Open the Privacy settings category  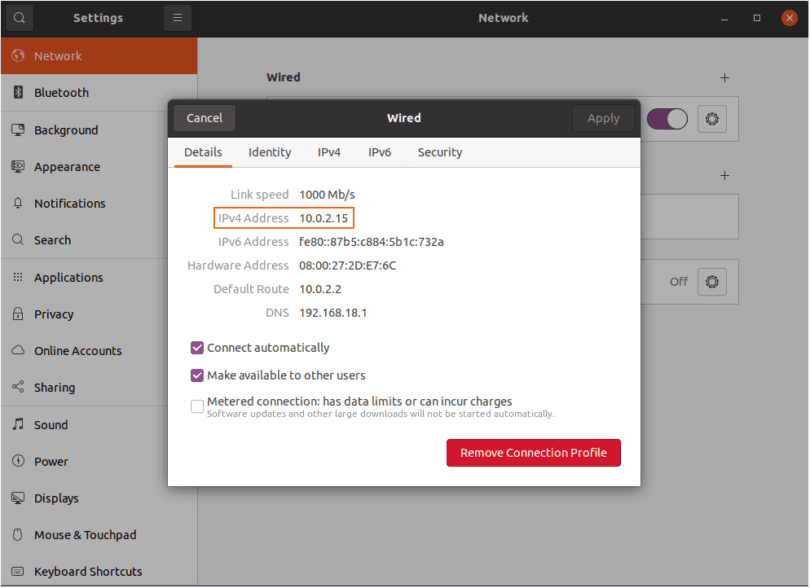[x=54, y=314]
